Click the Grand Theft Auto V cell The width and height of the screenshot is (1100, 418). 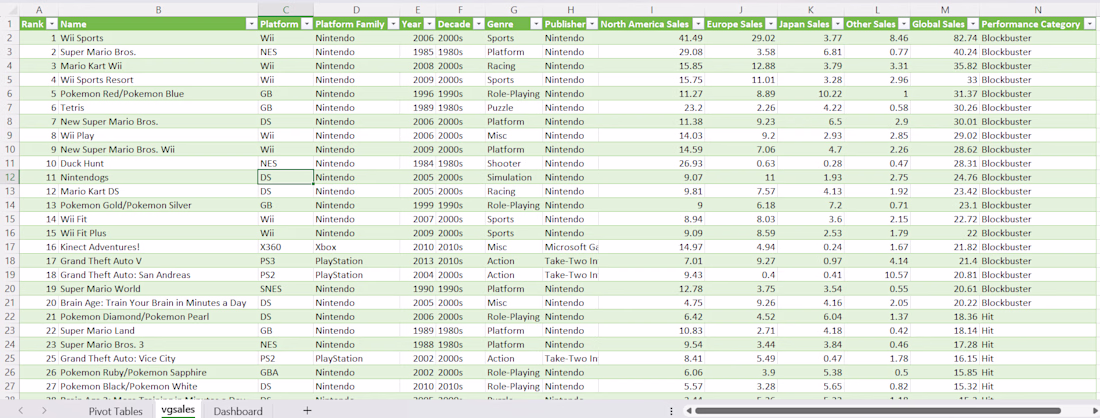158,261
